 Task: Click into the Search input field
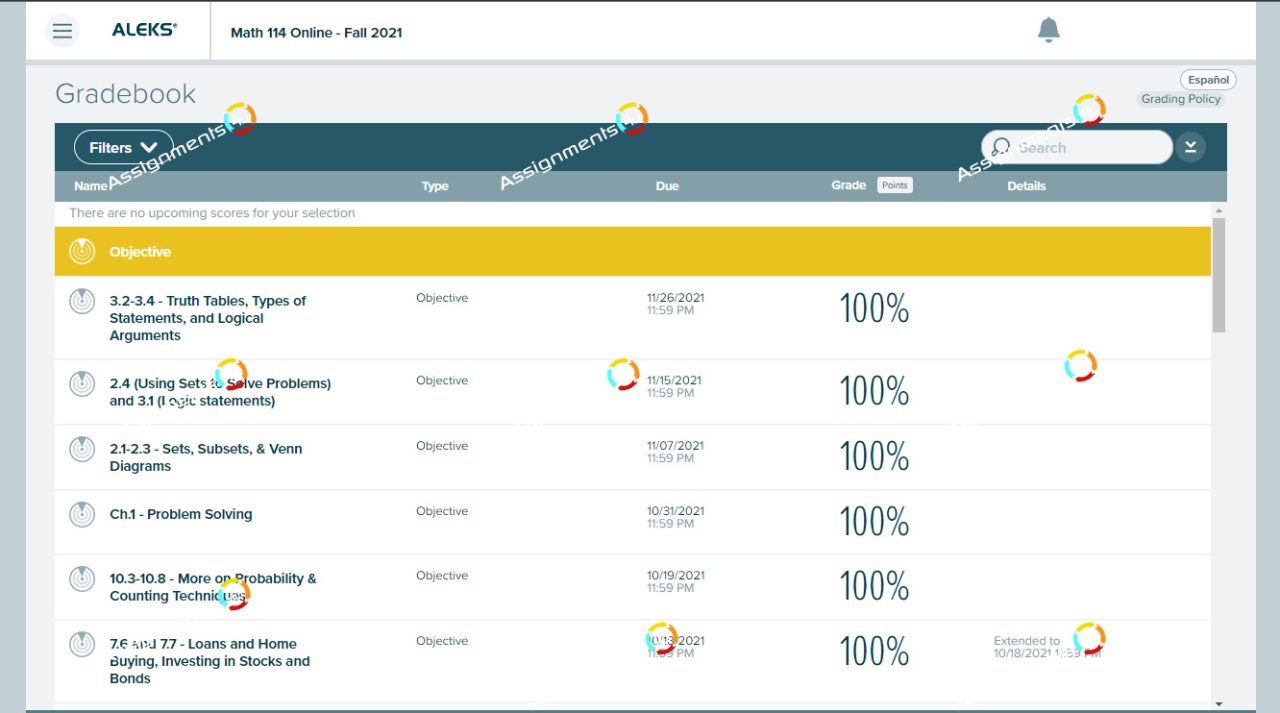point(1085,148)
